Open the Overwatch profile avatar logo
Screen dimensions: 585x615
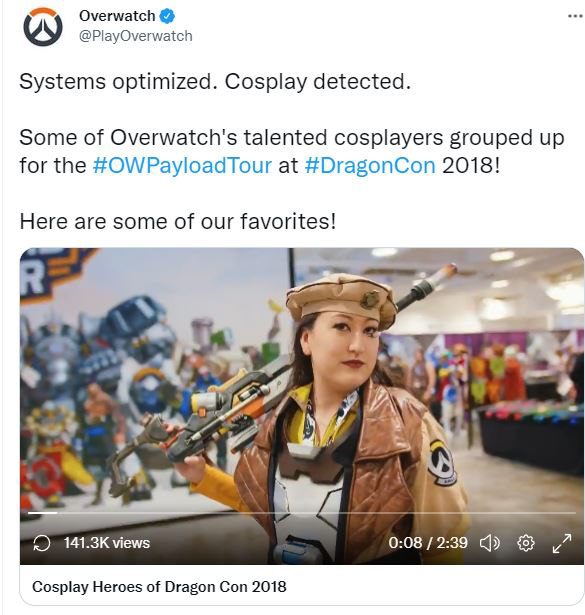pyautogui.click(x=43, y=27)
